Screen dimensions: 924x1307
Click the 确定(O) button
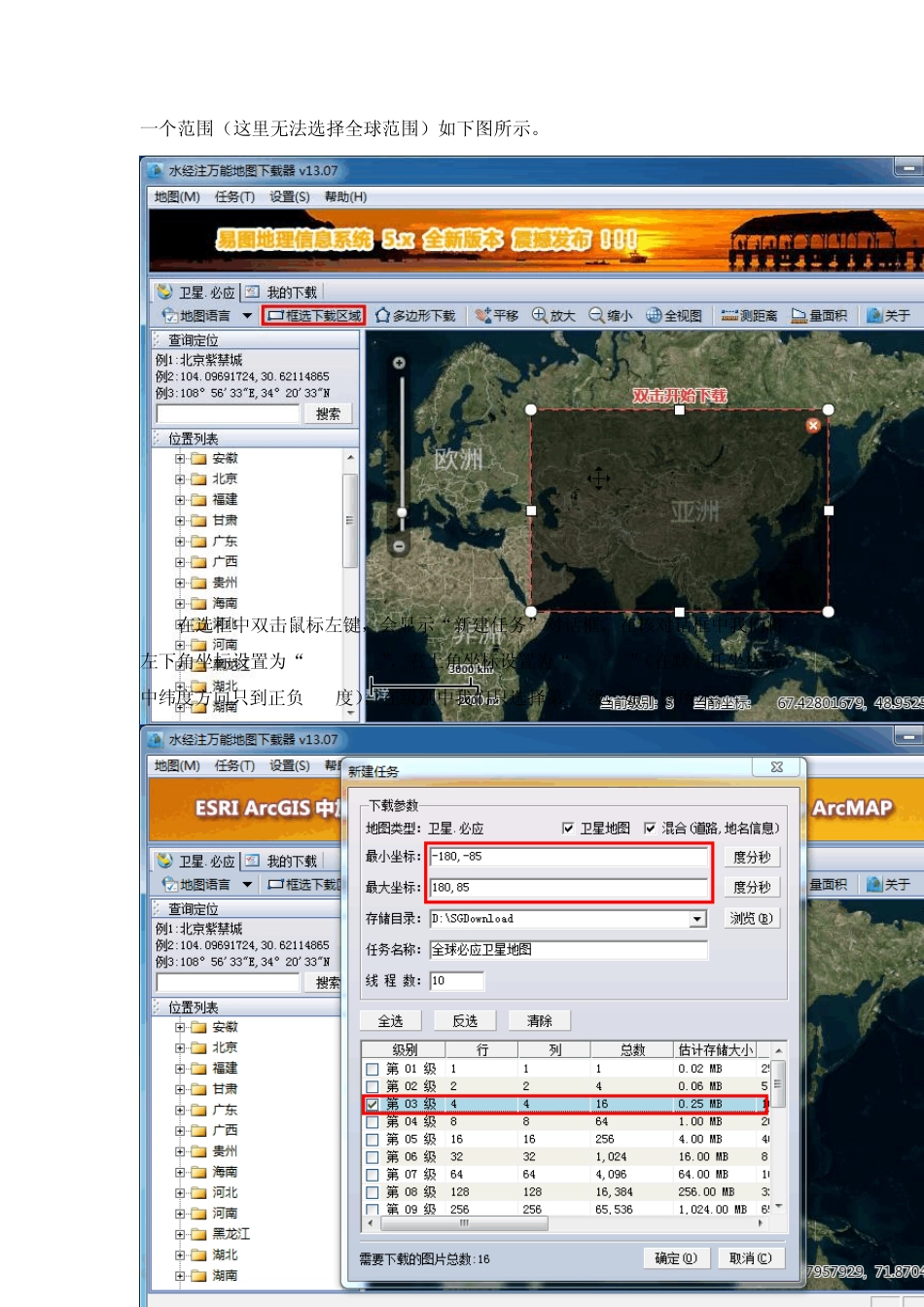pyautogui.click(x=677, y=1258)
